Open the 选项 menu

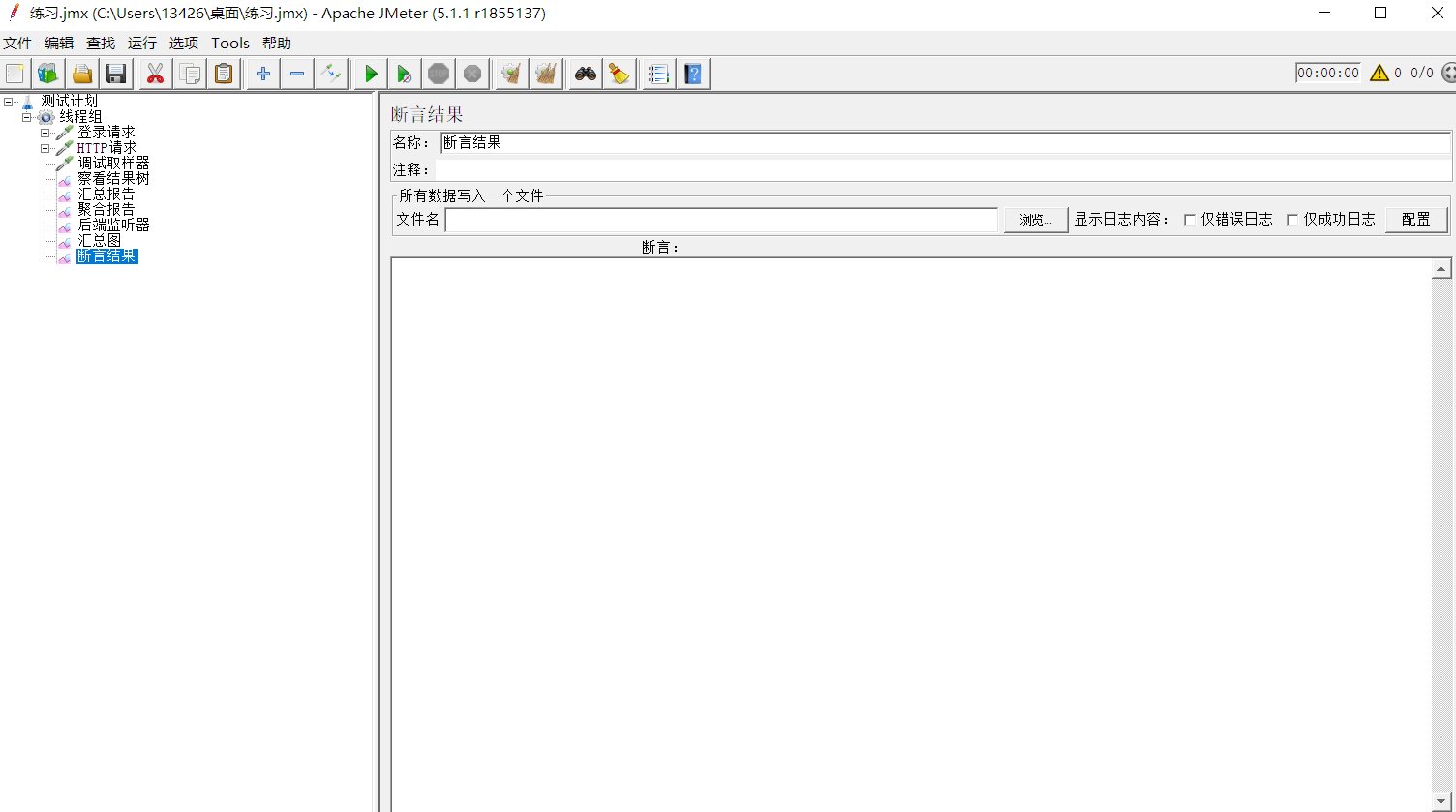184,44
